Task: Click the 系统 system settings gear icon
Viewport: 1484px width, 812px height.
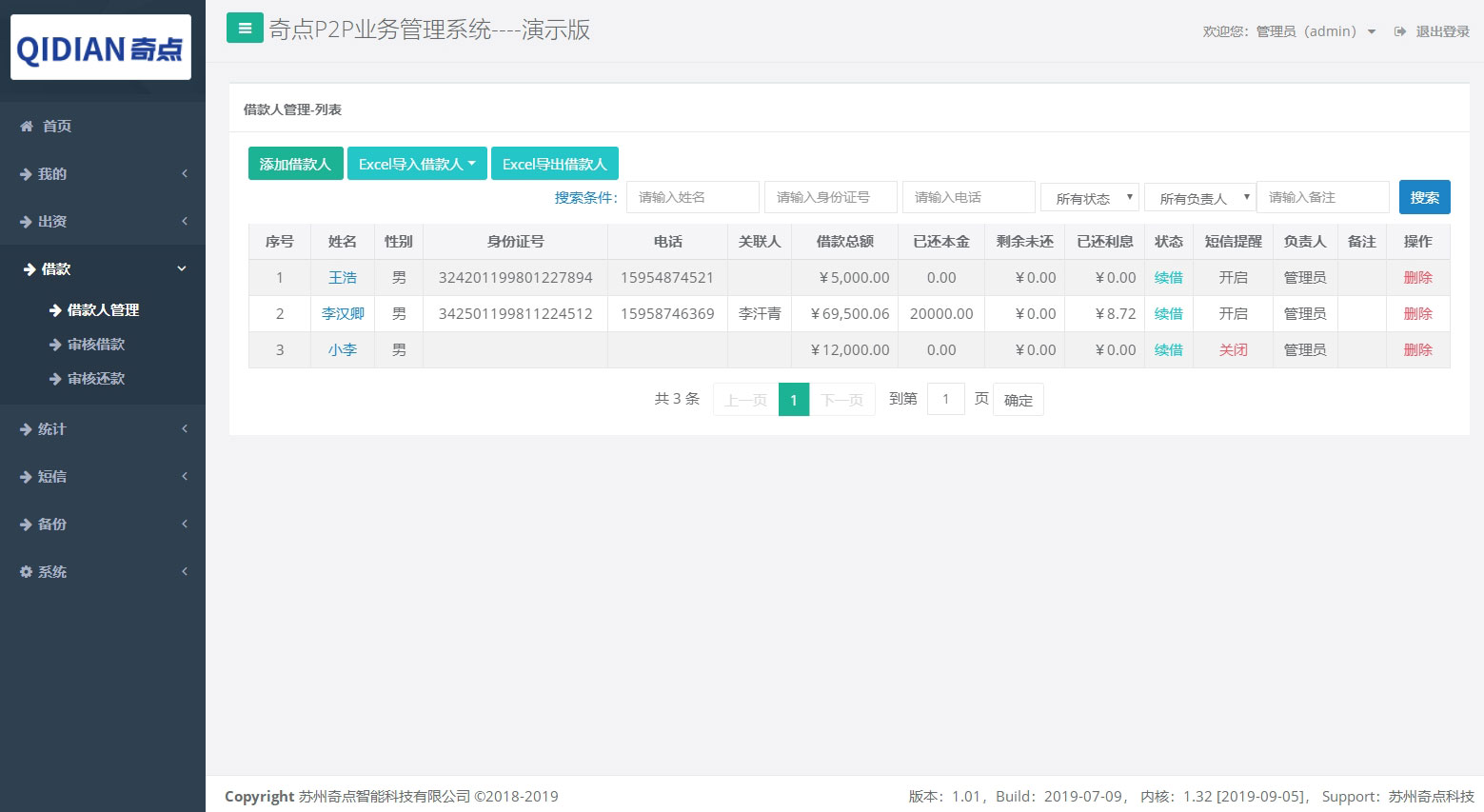Action: pyautogui.click(x=25, y=571)
